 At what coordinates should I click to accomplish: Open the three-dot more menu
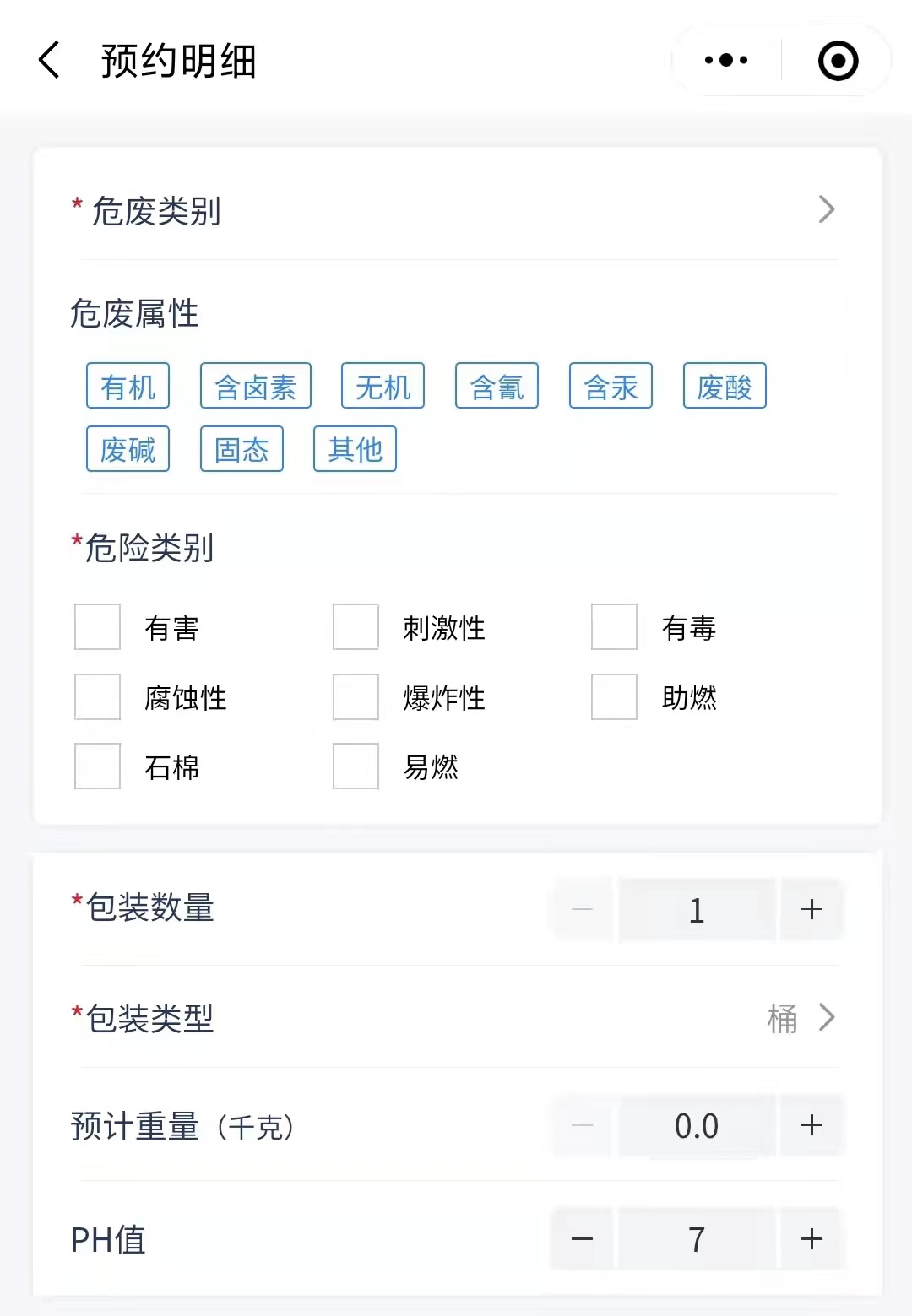click(x=726, y=60)
